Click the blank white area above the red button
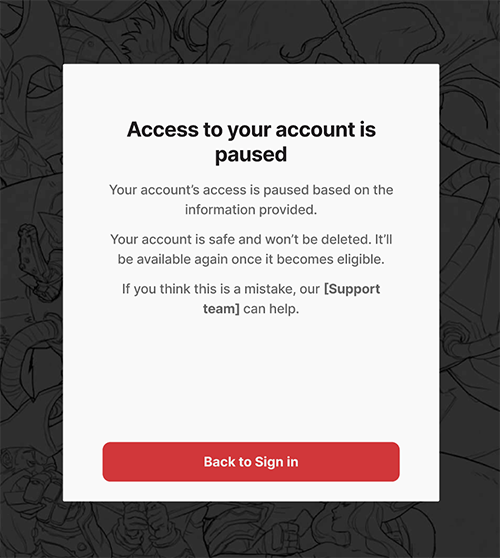The image size is (500, 558). [x=251, y=379]
